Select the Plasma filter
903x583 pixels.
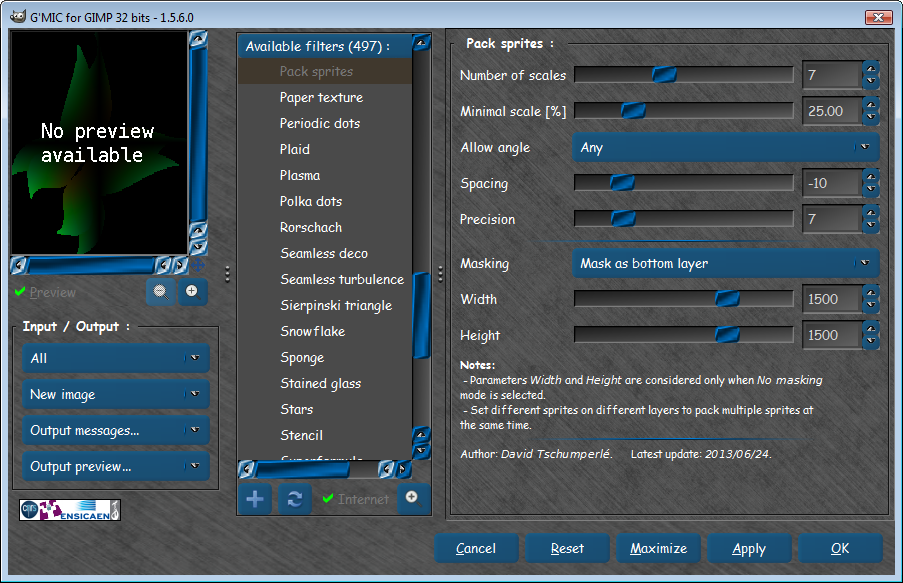tap(325, 175)
